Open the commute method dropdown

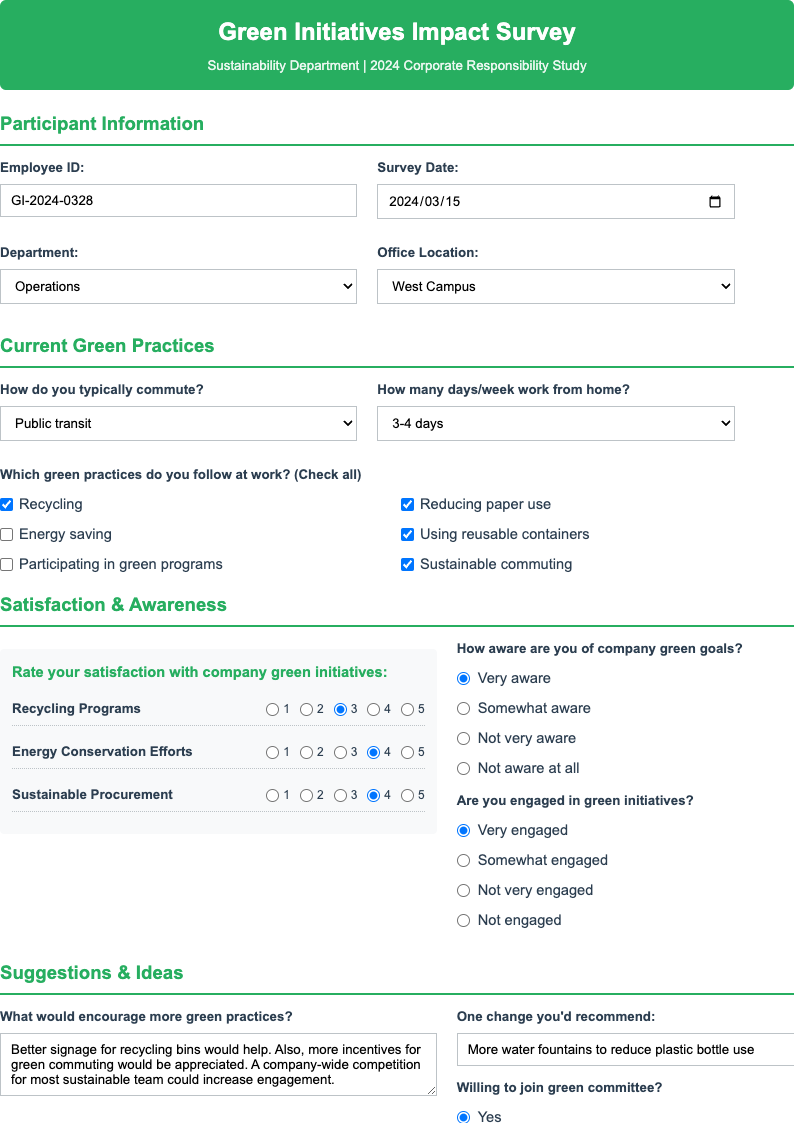(x=179, y=423)
